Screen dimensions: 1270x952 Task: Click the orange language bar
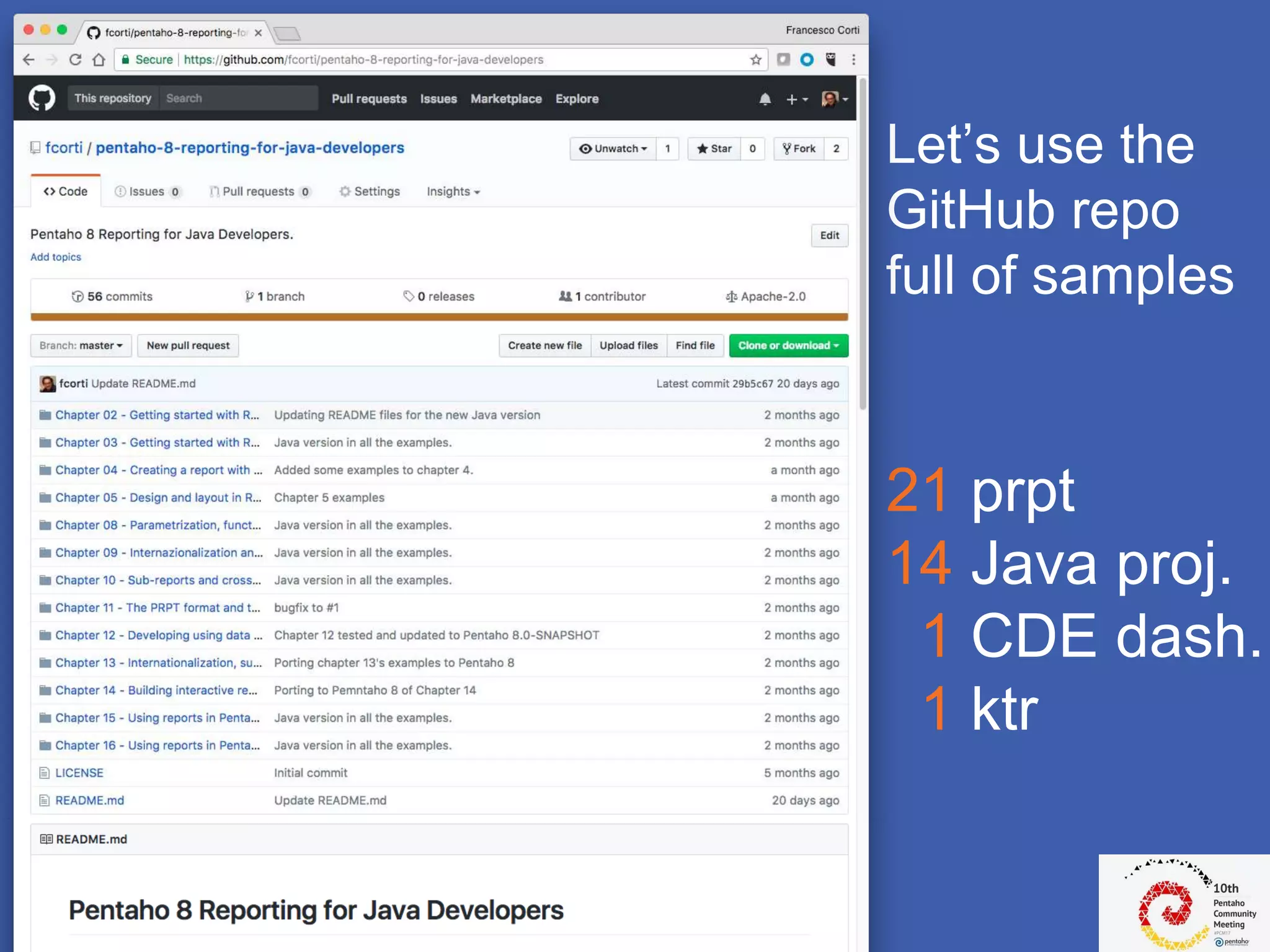pos(439,317)
